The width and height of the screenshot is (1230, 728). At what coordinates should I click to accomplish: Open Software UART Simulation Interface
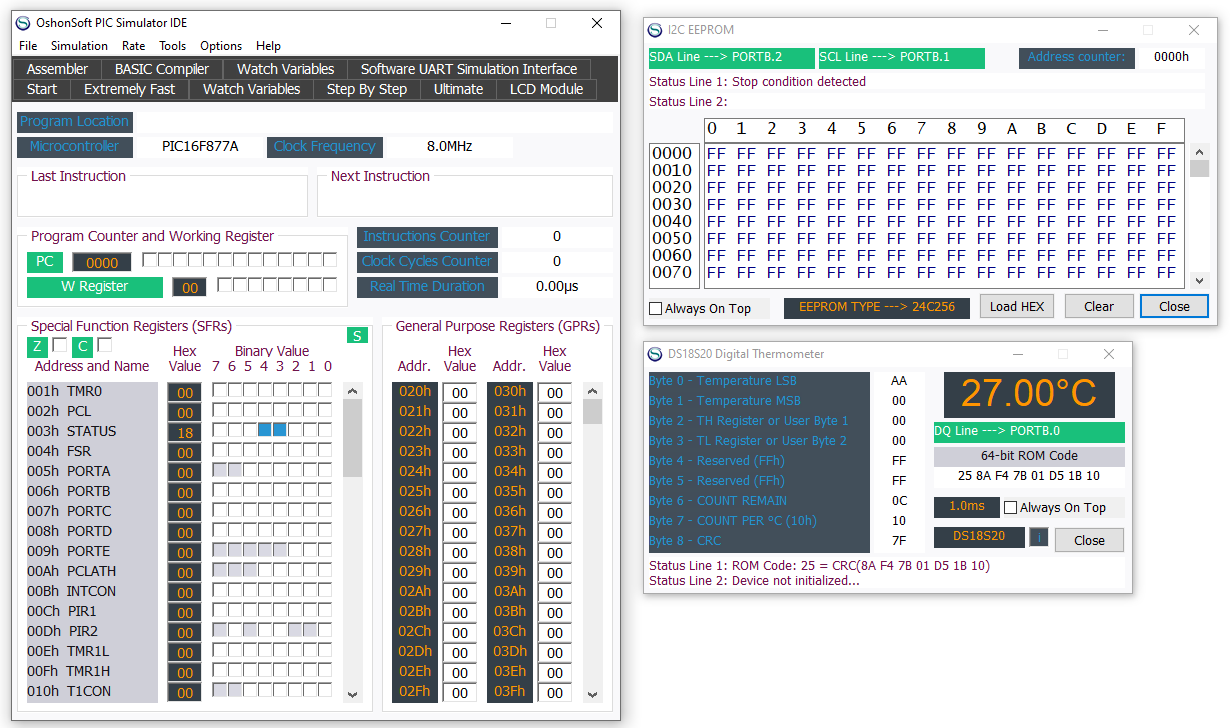point(469,69)
